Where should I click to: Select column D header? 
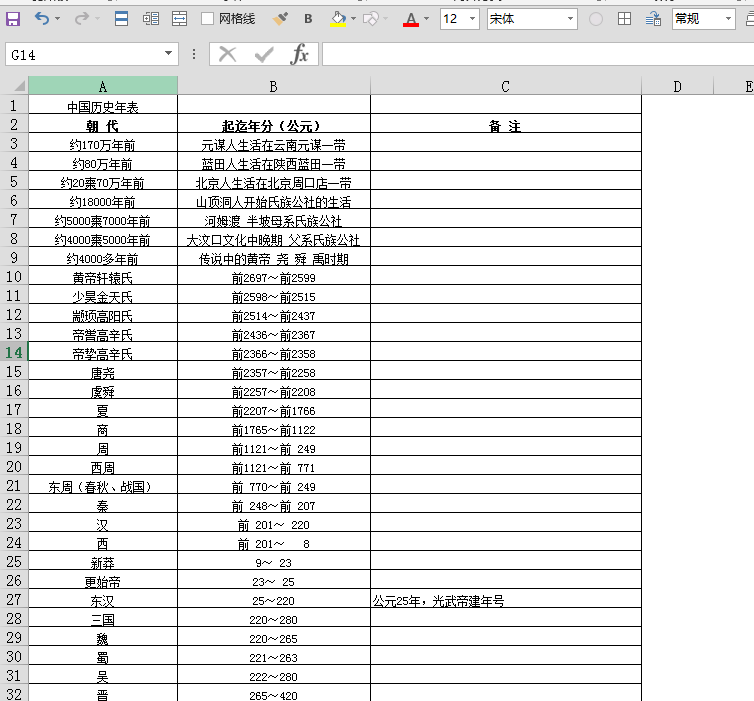(x=678, y=86)
